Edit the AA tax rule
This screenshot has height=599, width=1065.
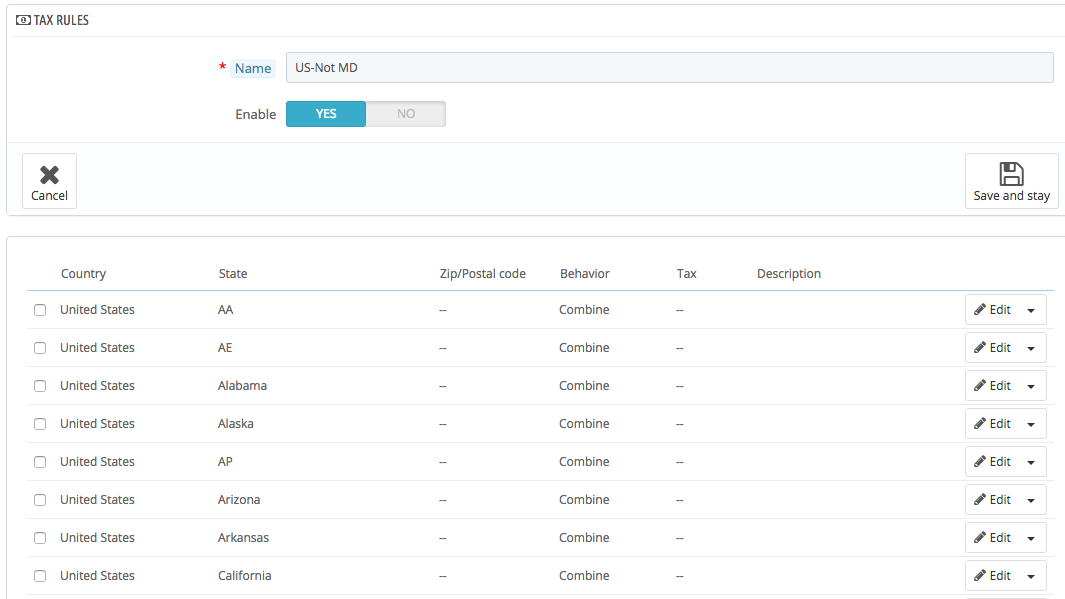coord(992,310)
